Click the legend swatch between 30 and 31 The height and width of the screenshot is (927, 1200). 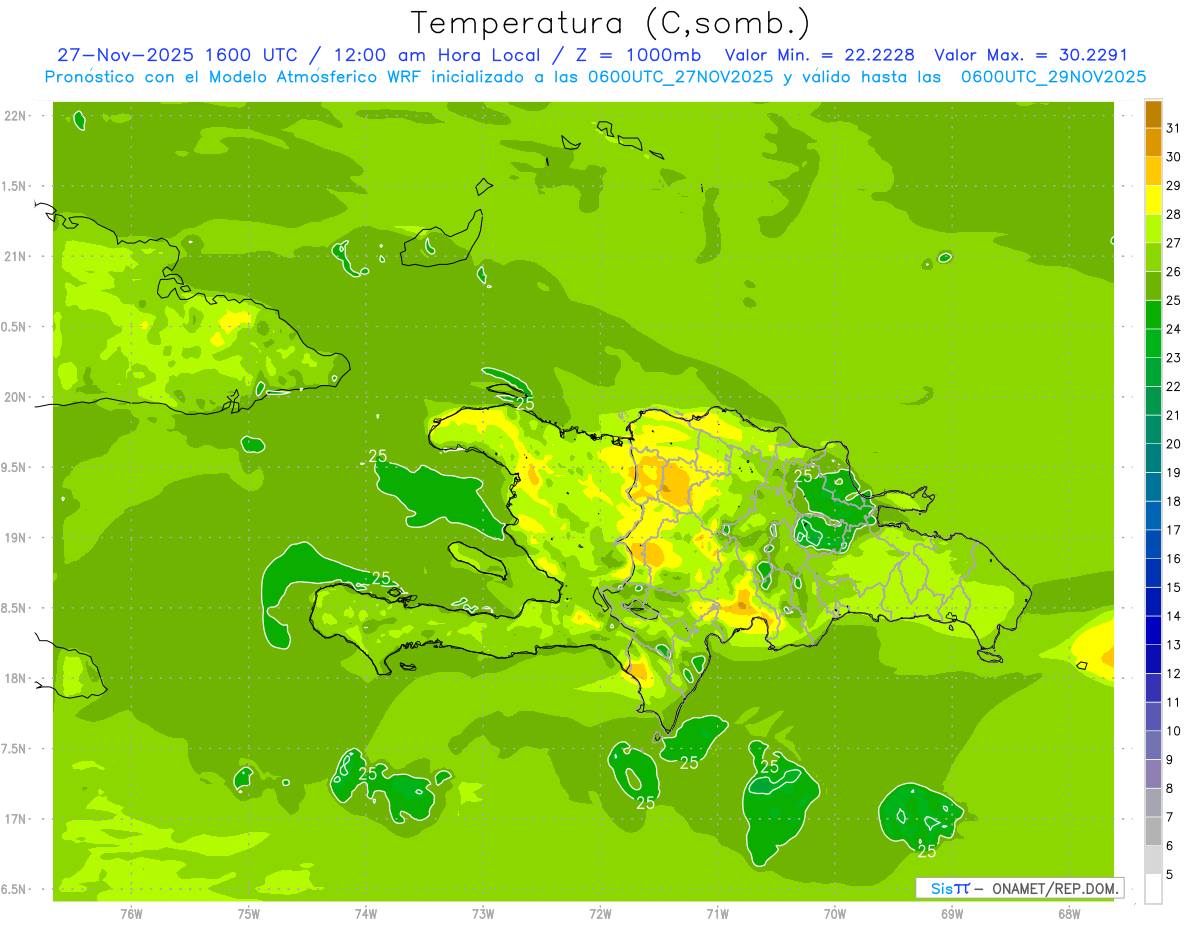[x=1153, y=142]
